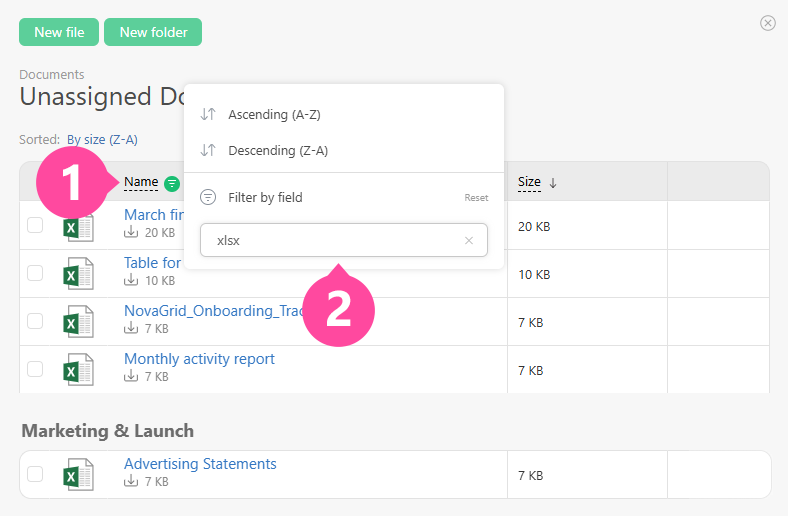Clear the xlsx filter text with X
This screenshot has width=788, height=516.
click(468, 241)
